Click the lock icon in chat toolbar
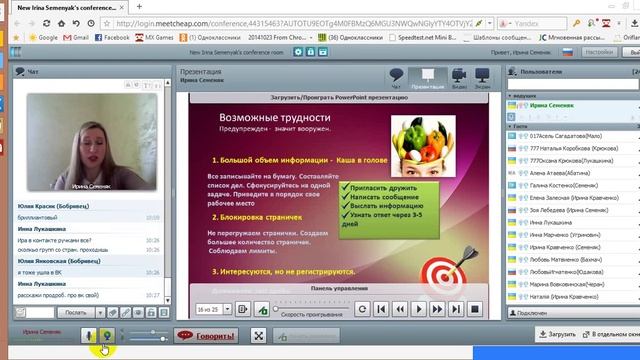The image size is (640, 360). pyautogui.click(x=151, y=313)
